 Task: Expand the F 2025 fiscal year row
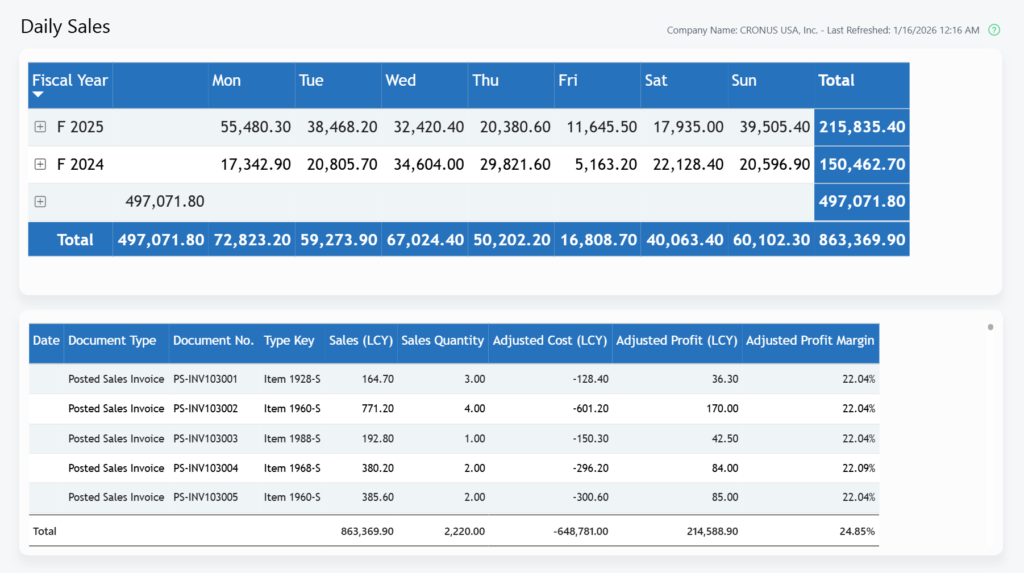point(40,127)
